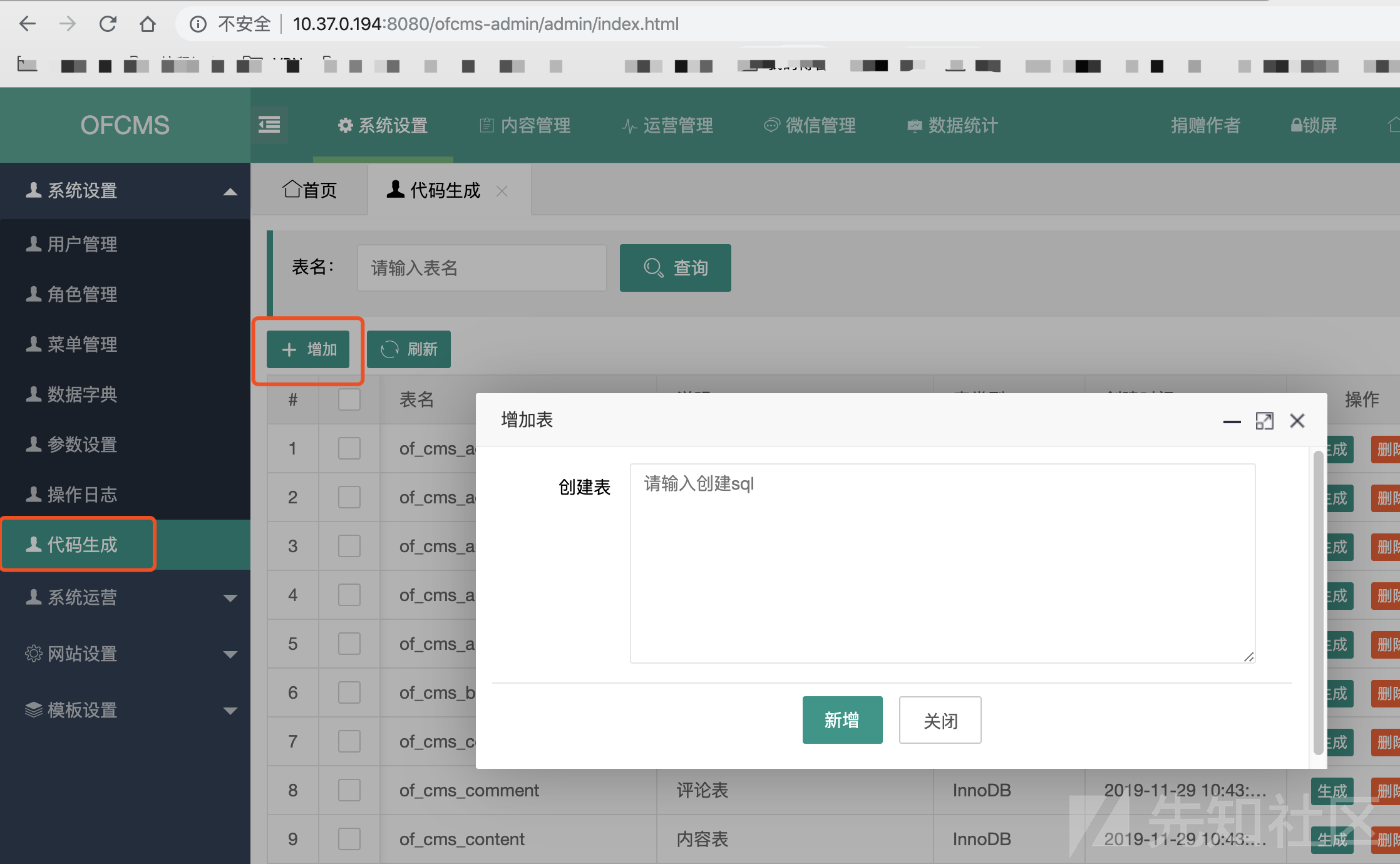The image size is (1400, 864).
Task: Expand the 系统运营 sidebar group
Action: 125,597
